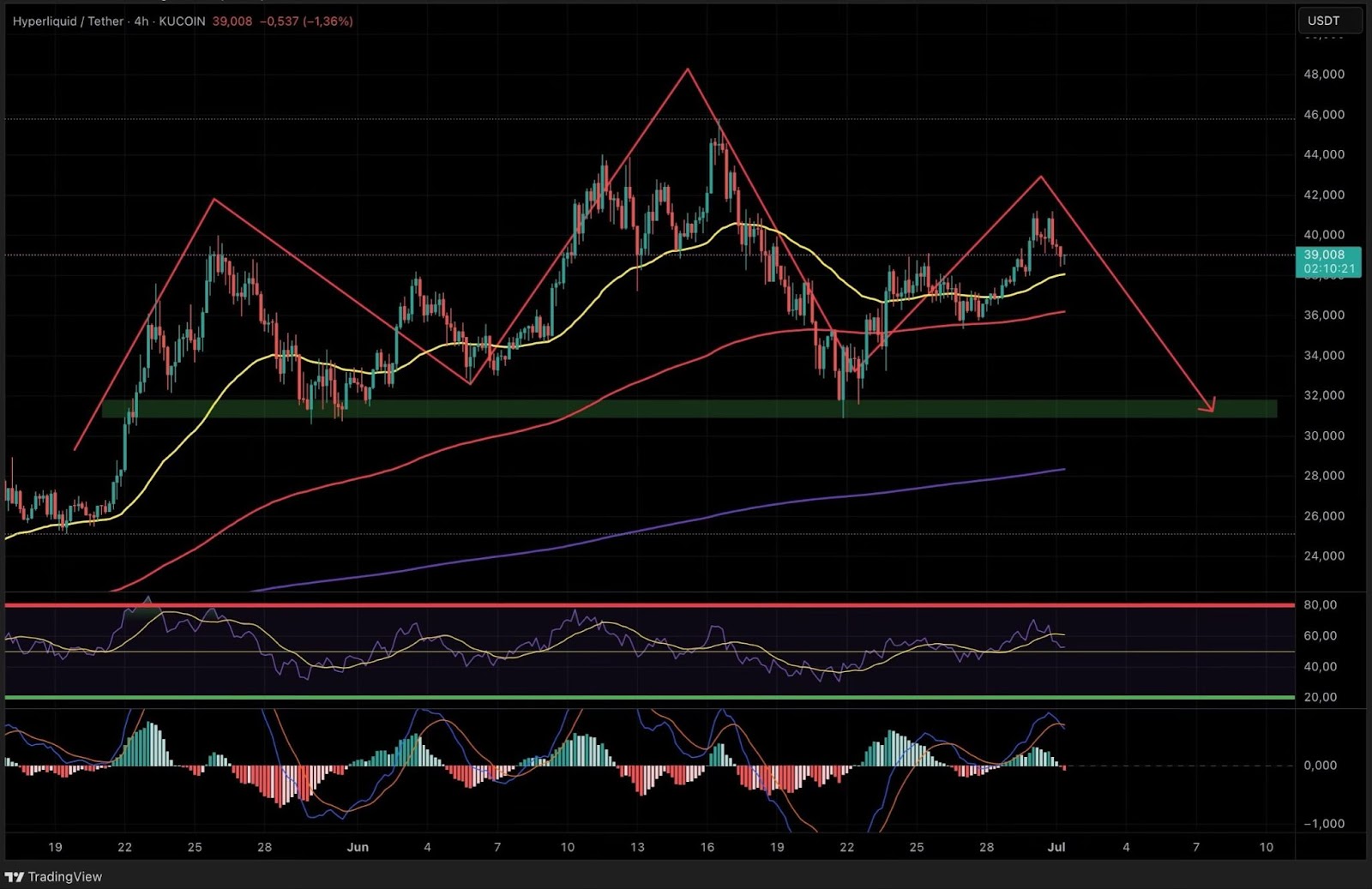Click the 42,000 price axis label
Screen dimensions: 1372x889
point(1324,195)
